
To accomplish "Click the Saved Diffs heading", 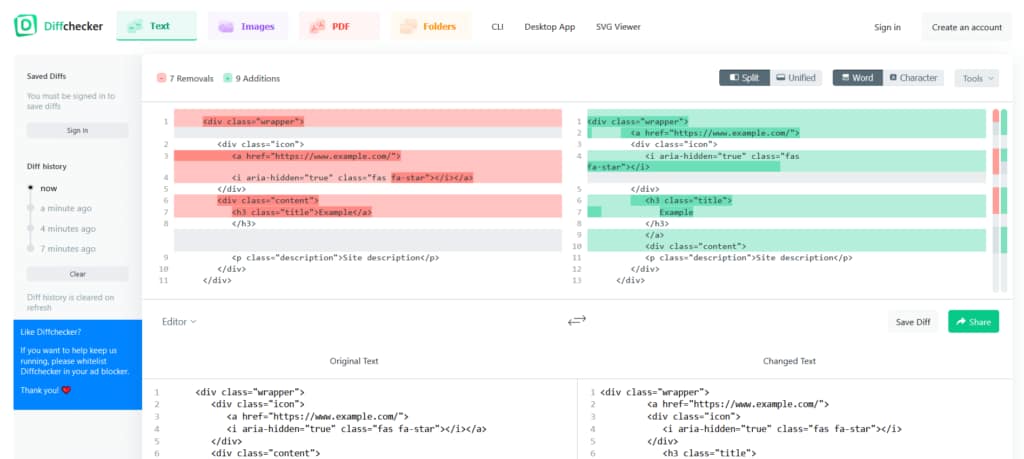I will click(x=46, y=76).
